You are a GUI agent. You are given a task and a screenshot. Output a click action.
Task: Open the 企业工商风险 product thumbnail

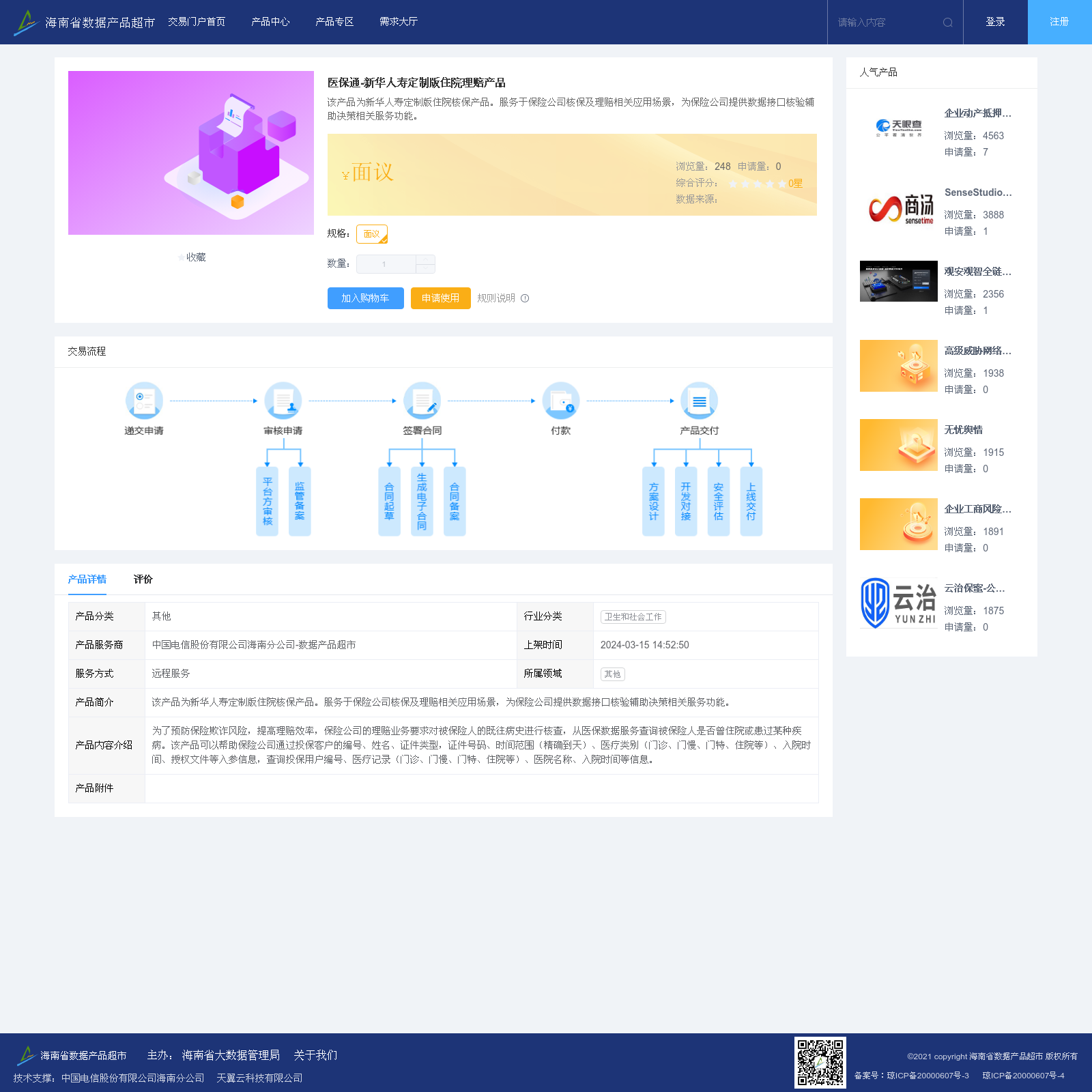tap(899, 524)
